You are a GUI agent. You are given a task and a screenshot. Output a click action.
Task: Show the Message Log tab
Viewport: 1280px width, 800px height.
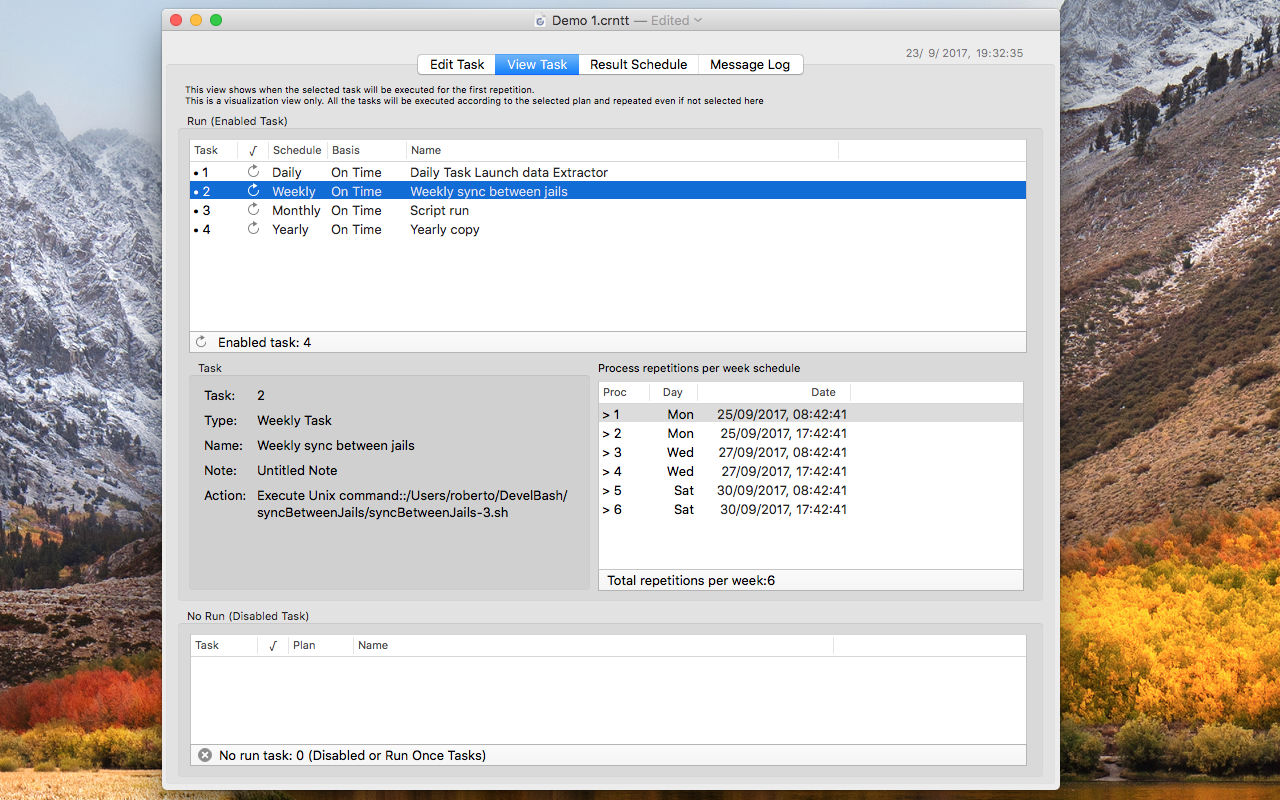pos(750,64)
